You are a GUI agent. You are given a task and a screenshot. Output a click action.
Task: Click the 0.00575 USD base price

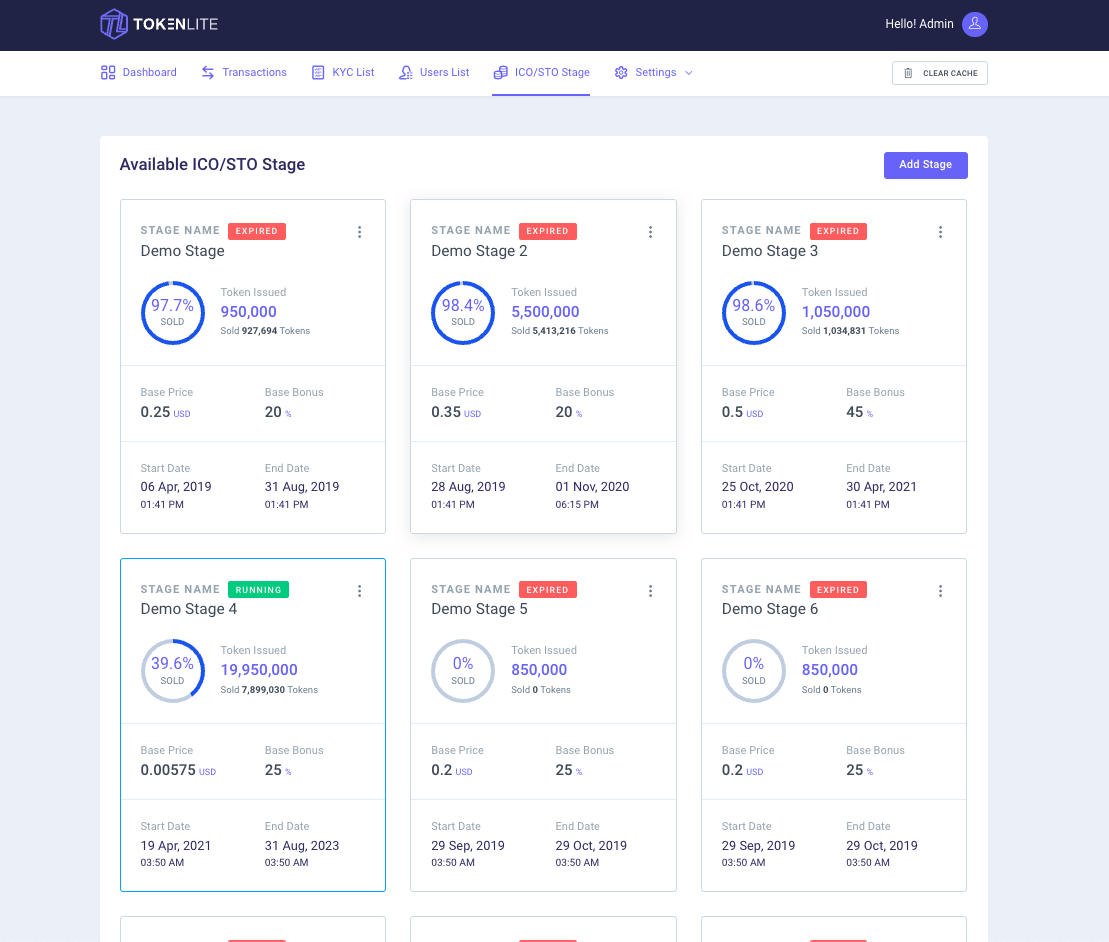[x=178, y=770]
